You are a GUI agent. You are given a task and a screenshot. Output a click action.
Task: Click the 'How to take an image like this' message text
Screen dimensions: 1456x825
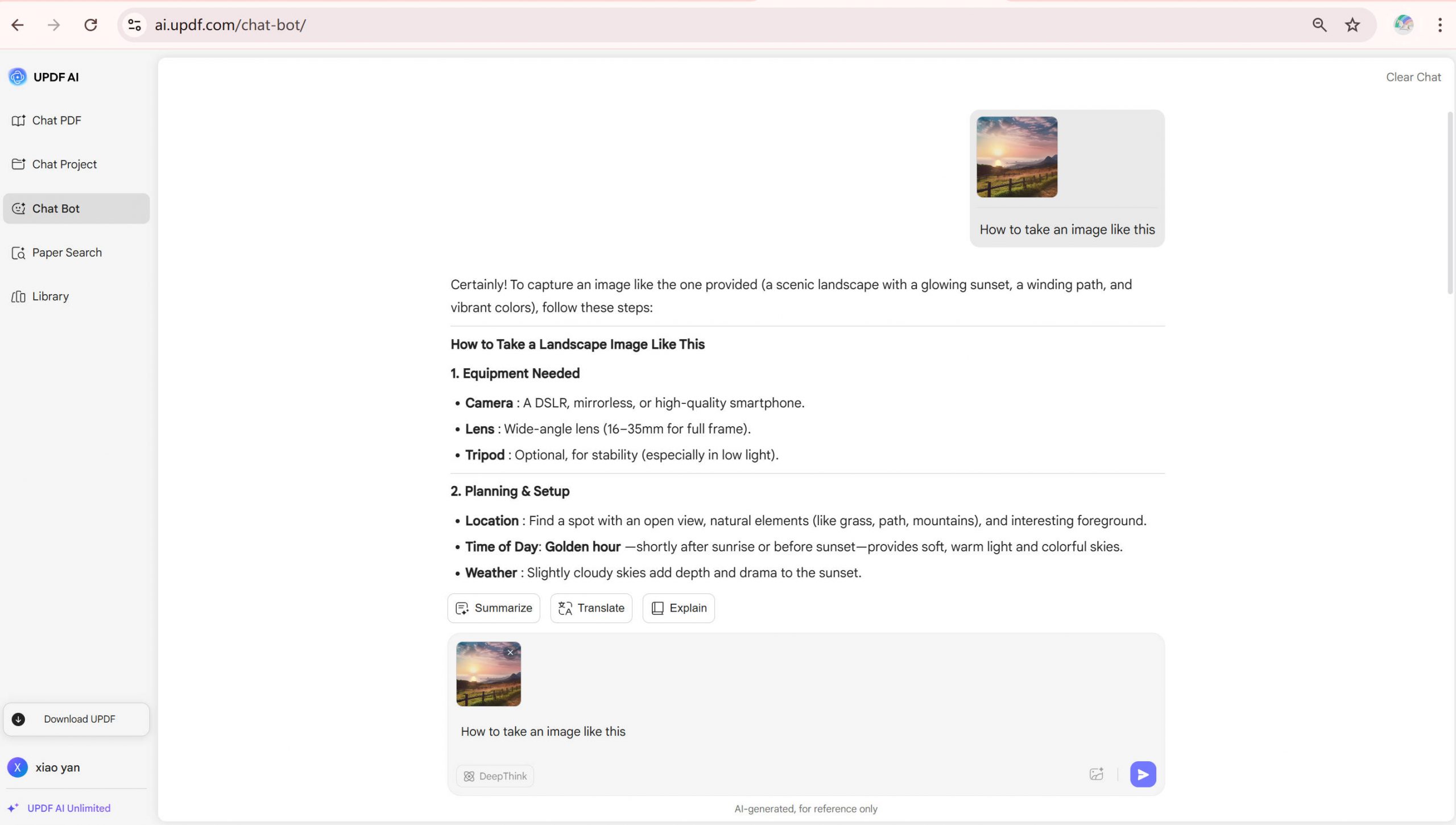[1067, 229]
